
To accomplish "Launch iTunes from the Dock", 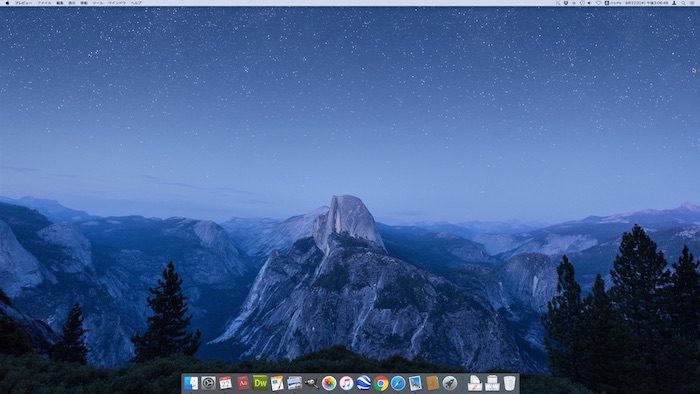I will [x=346, y=383].
